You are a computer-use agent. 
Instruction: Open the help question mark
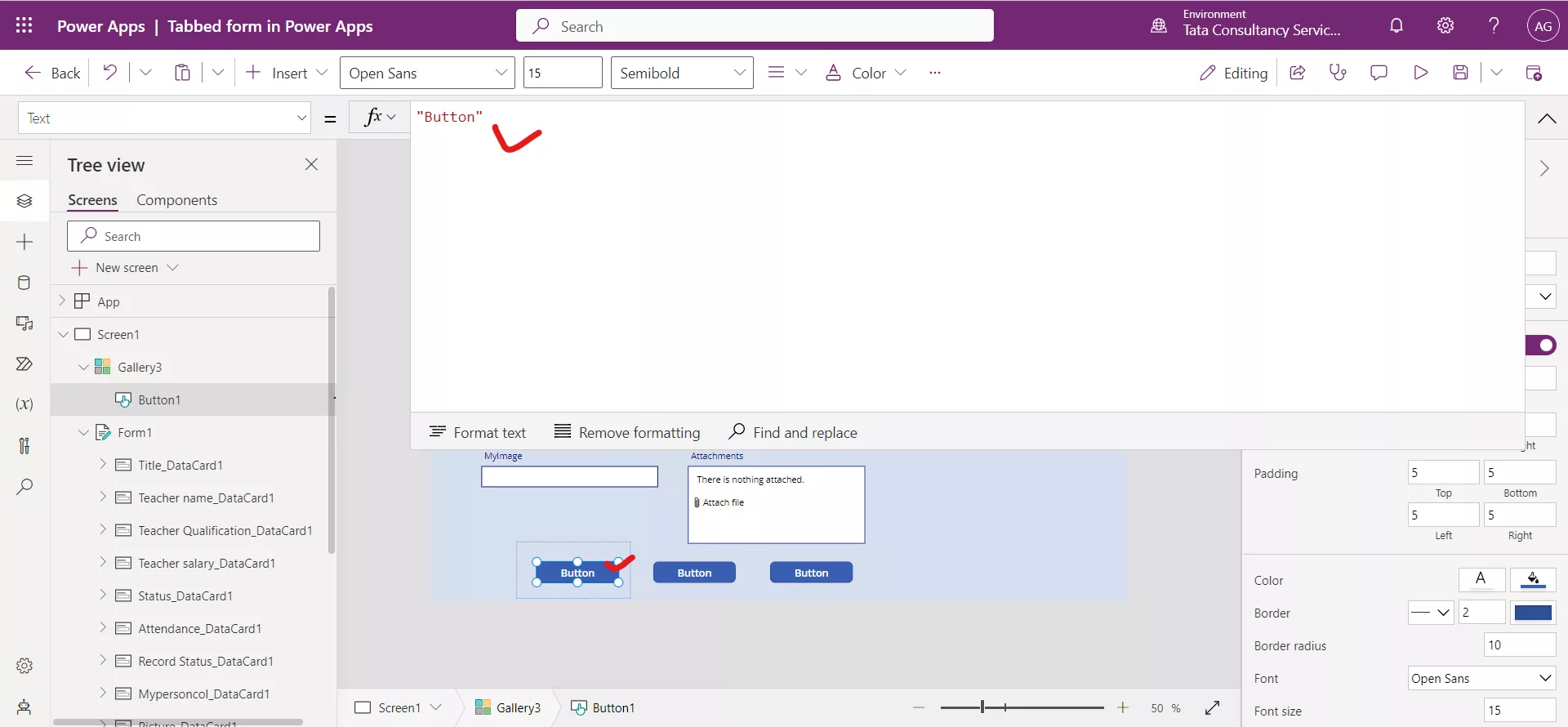1494,25
